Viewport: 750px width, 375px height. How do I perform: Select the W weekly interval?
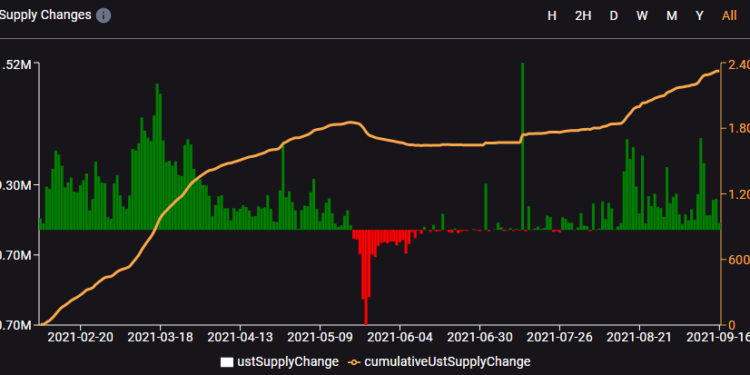pos(642,16)
